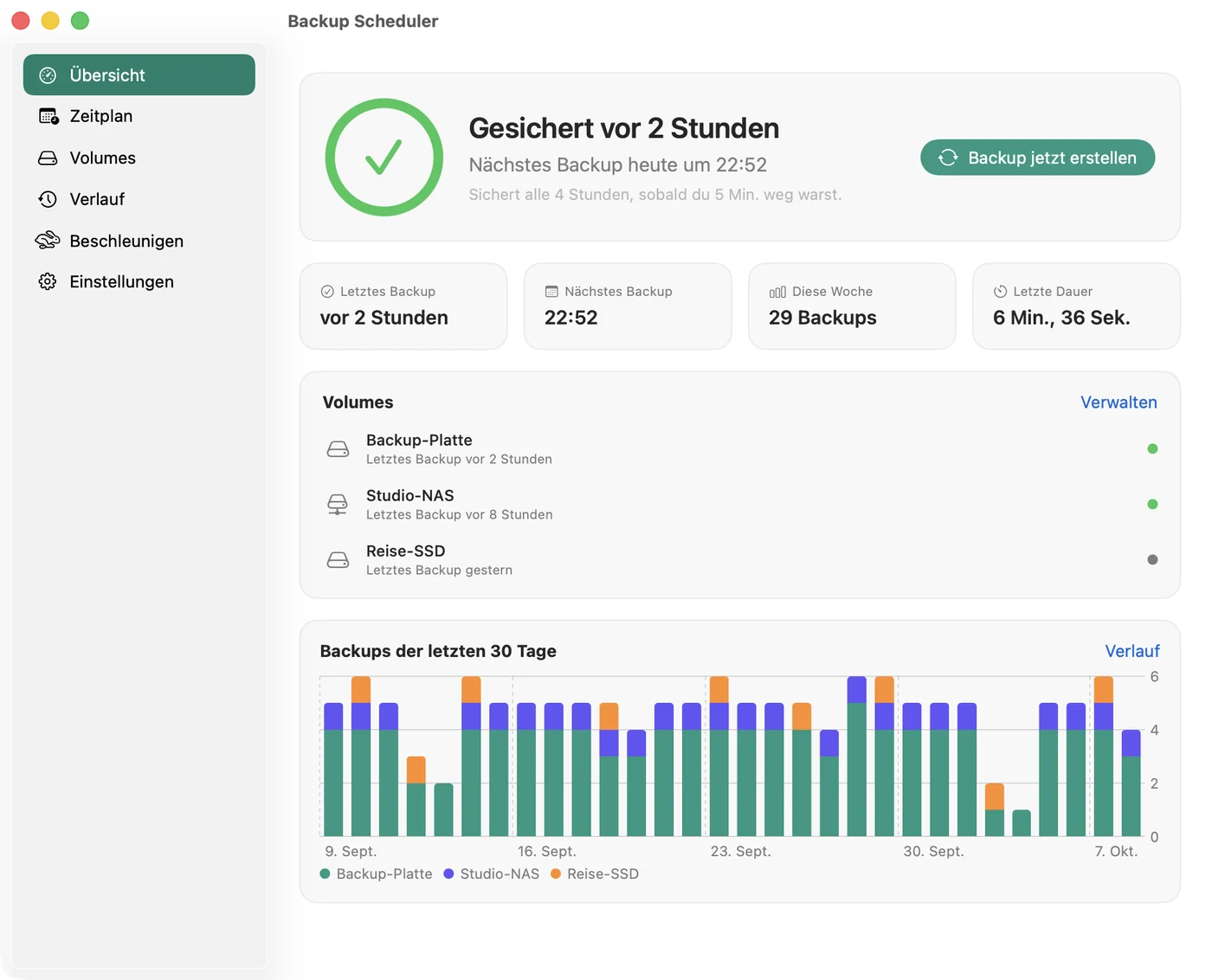The width and height of the screenshot is (1212, 980).
Task: Click the Beschleunigen hare icon
Action: pyautogui.click(x=48, y=241)
